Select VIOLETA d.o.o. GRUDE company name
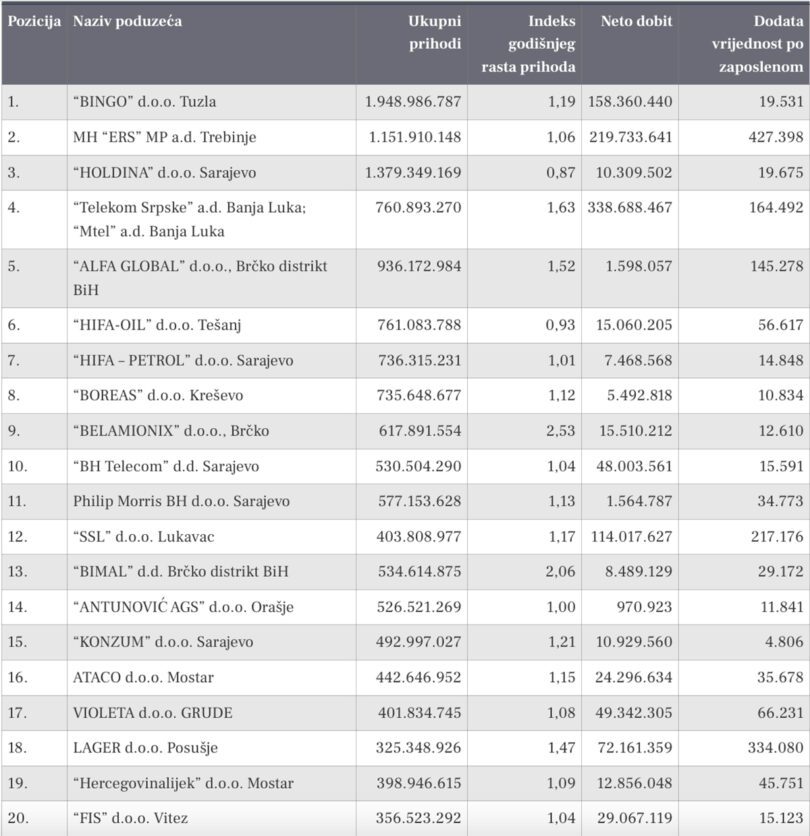Screen dimensions: 810x836 [152, 712]
